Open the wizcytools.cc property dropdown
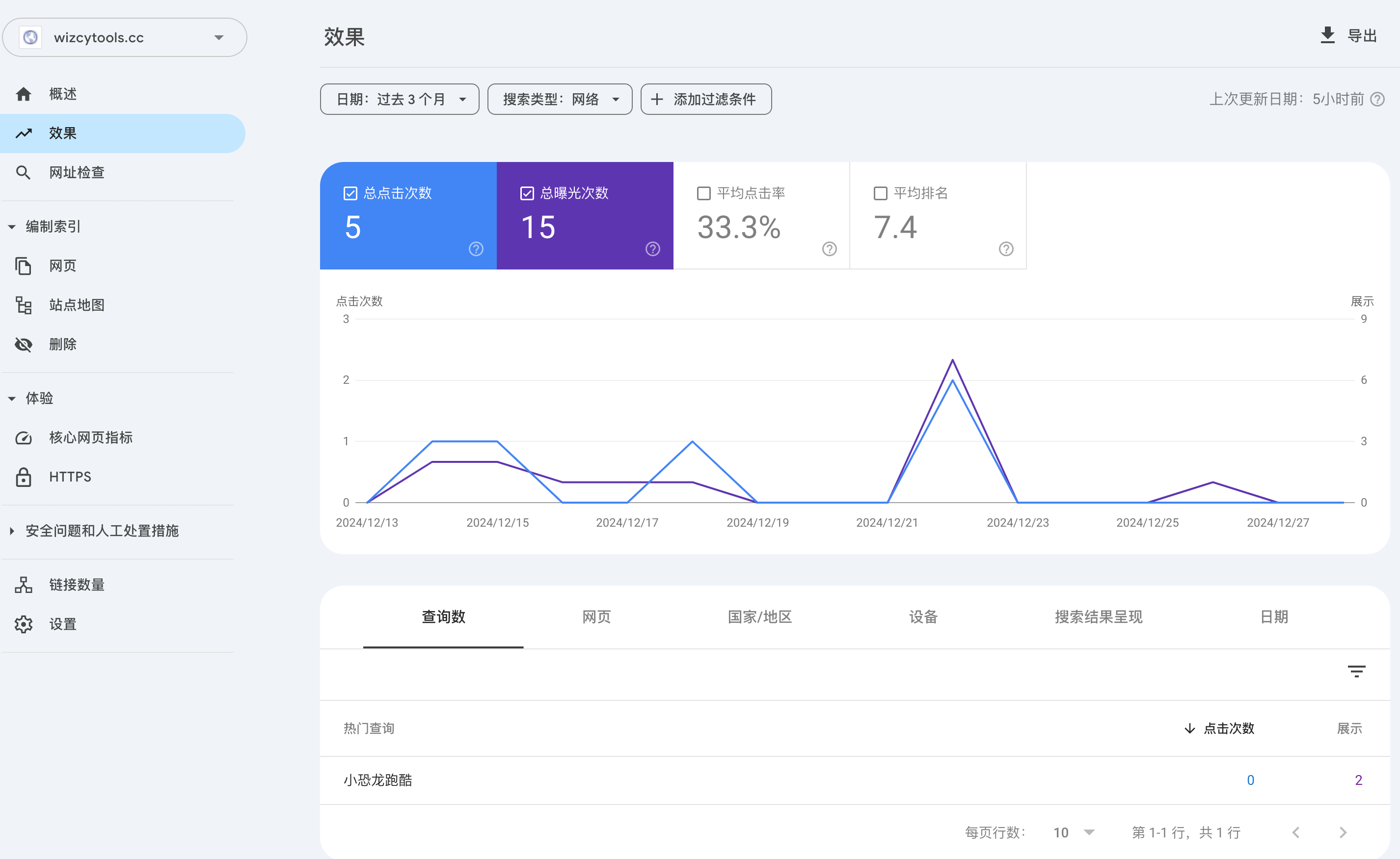Image resolution: width=1400 pixels, height=859 pixels. [125, 37]
